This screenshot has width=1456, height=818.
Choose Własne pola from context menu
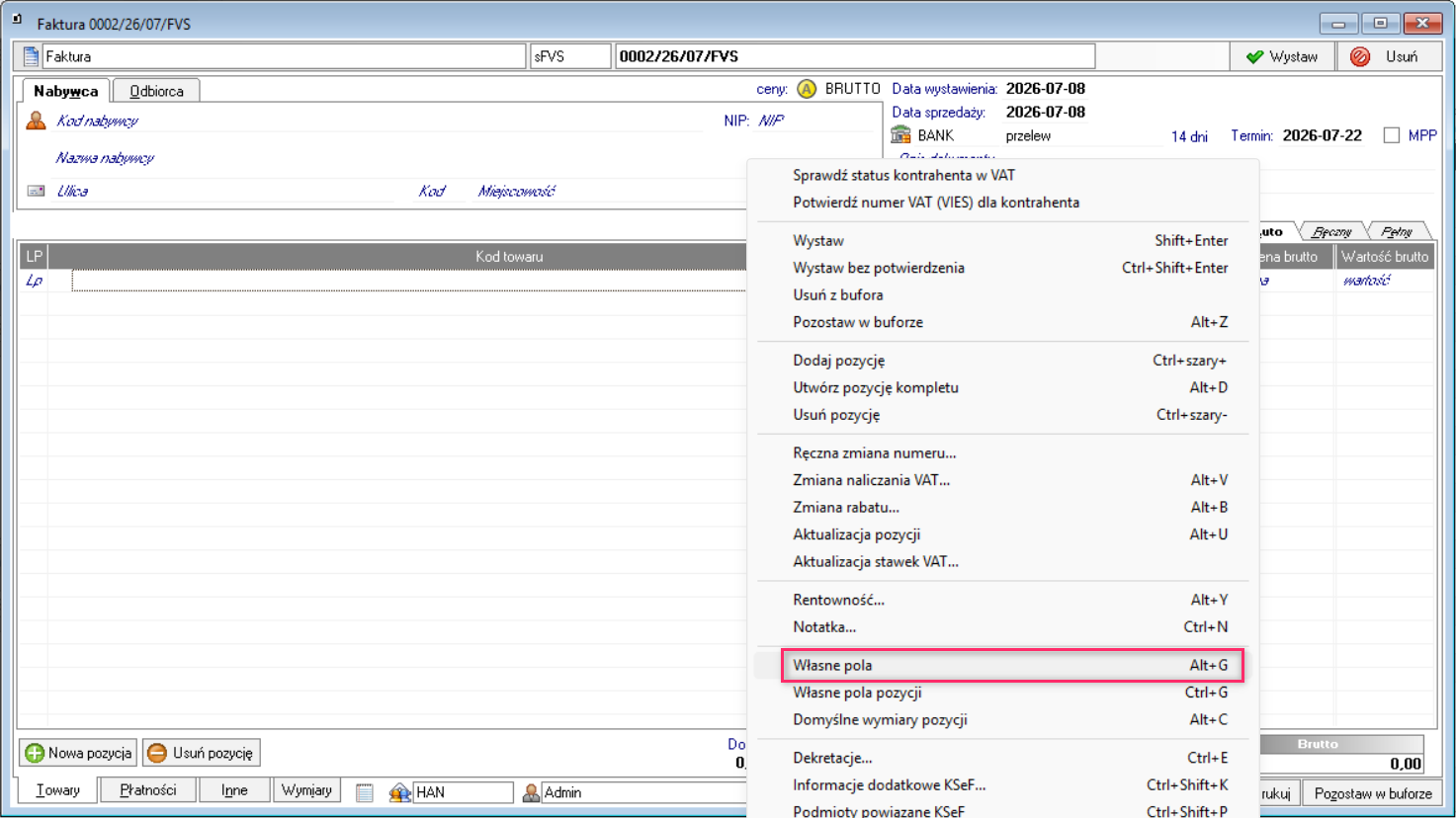(1010, 666)
